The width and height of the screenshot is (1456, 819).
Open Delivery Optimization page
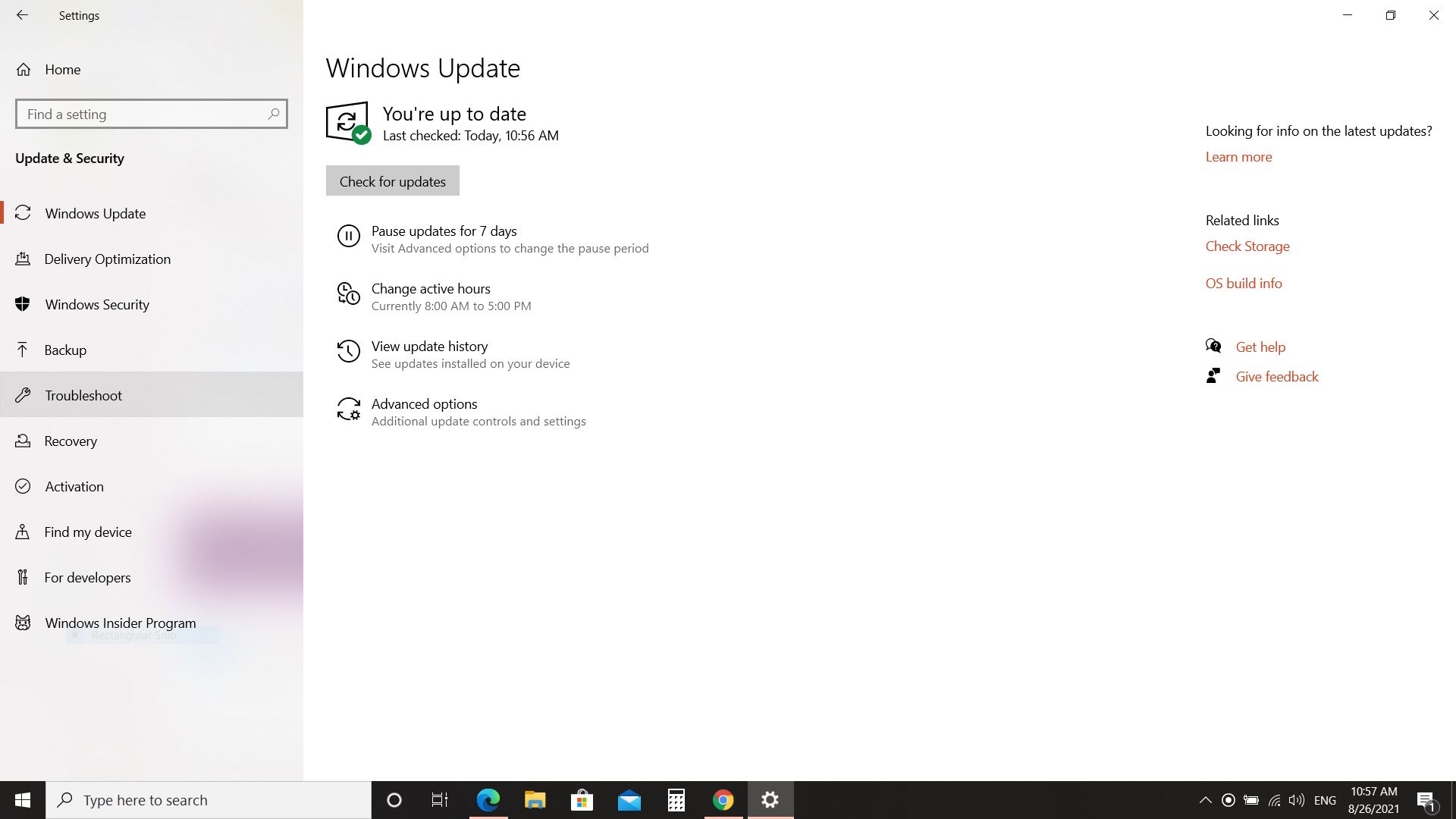click(x=152, y=259)
